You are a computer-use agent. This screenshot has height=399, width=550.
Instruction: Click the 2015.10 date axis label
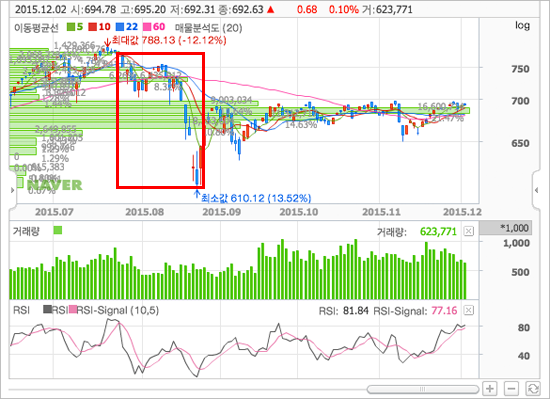point(299,212)
